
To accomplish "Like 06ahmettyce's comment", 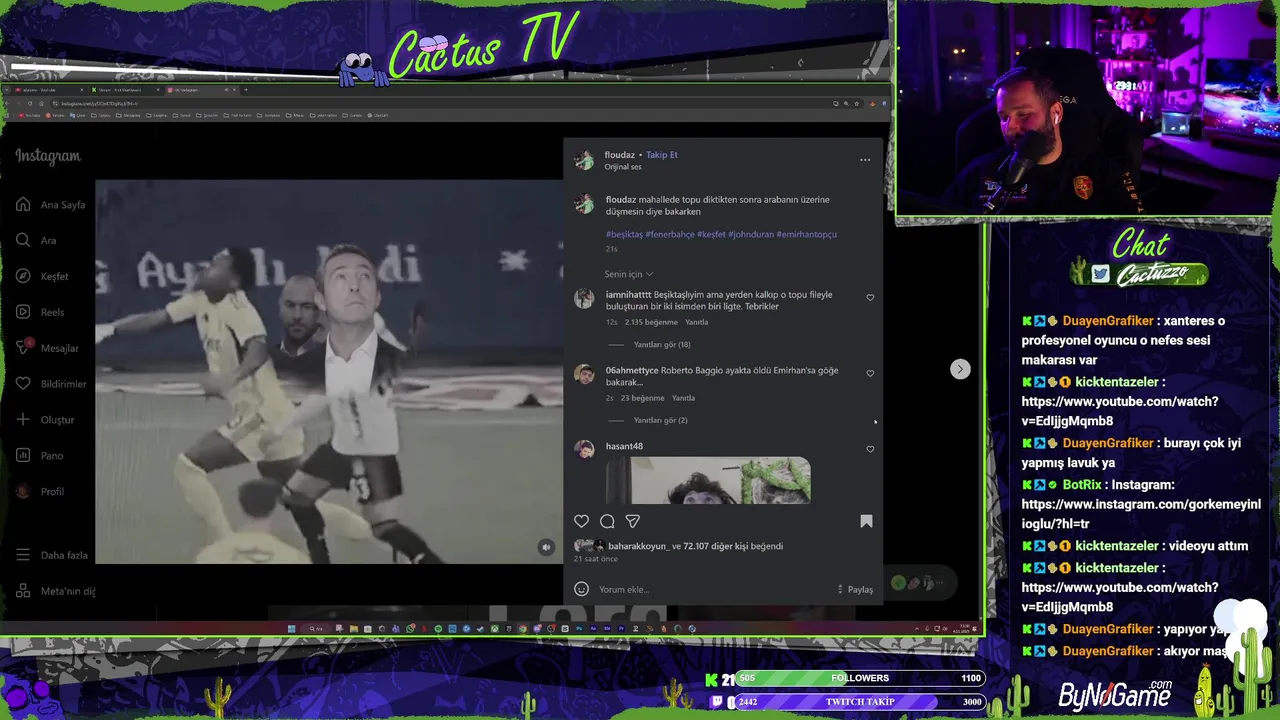I will tap(870, 373).
